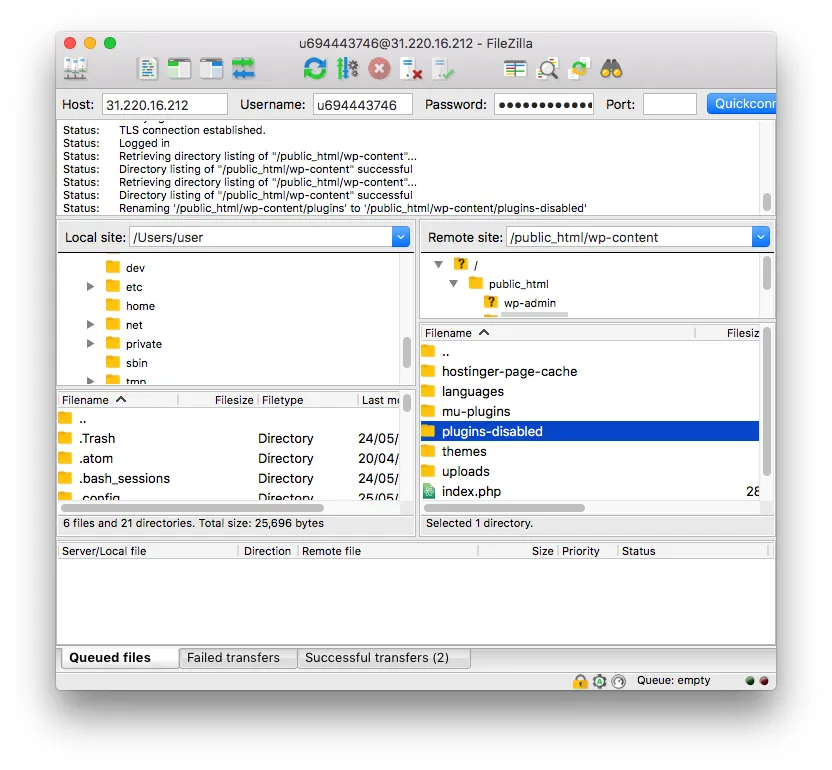Select wp-admin in remote tree
This screenshot has width=832, height=770.
[x=530, y=303]
